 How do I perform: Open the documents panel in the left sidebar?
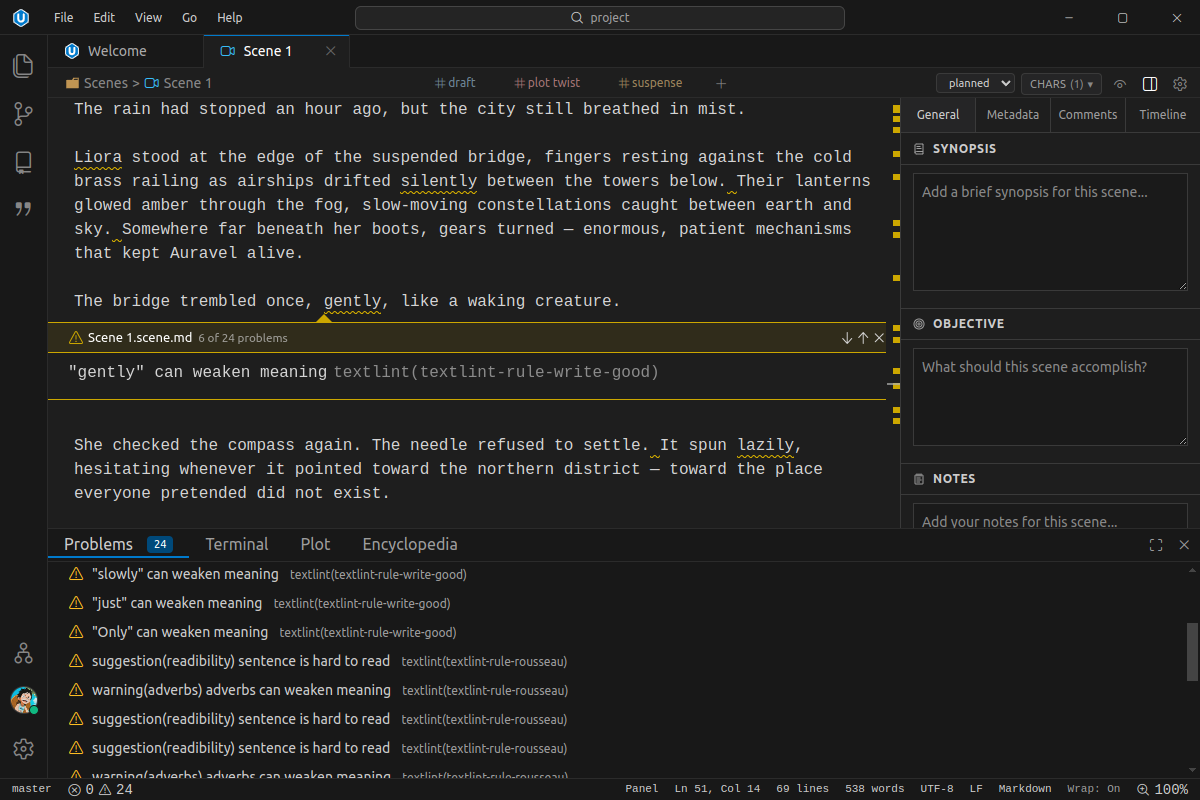[22, 65]
